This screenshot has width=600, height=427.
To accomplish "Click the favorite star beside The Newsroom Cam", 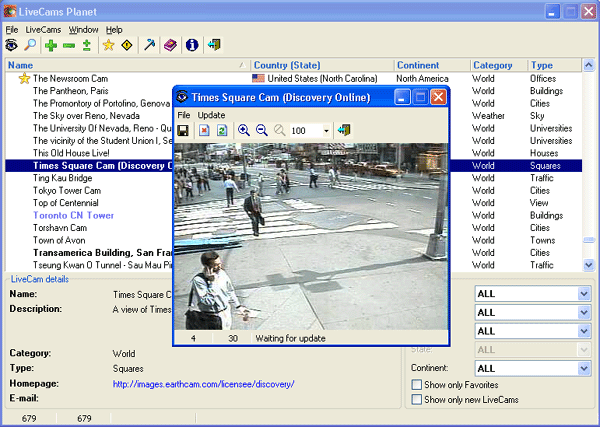I will [x=24, y=79].
